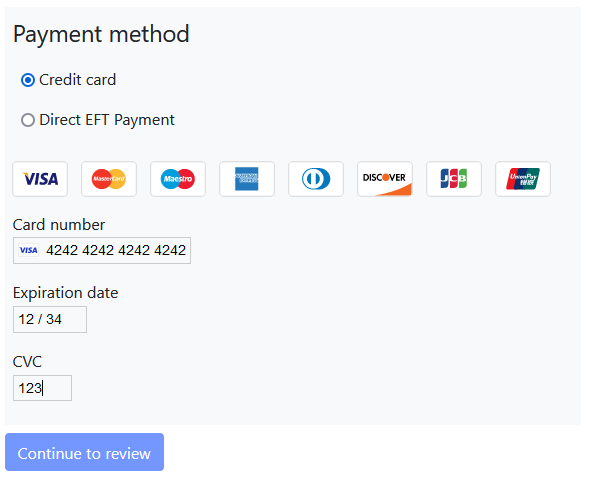This screenshot has width=589, height=483.
Task: Click the JCB card logo
Action: 454,179
